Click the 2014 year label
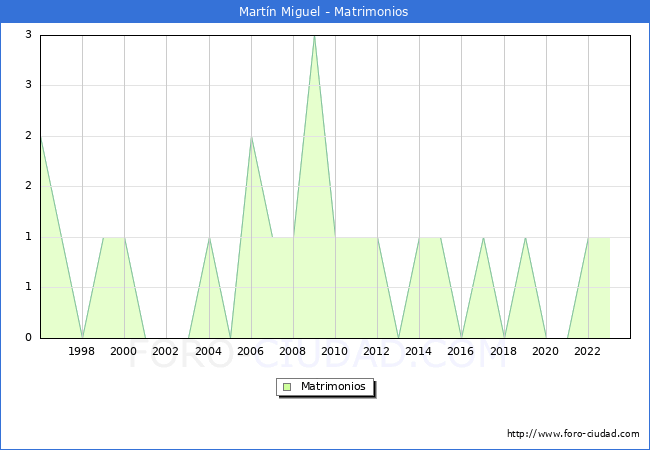 point(419,351)
